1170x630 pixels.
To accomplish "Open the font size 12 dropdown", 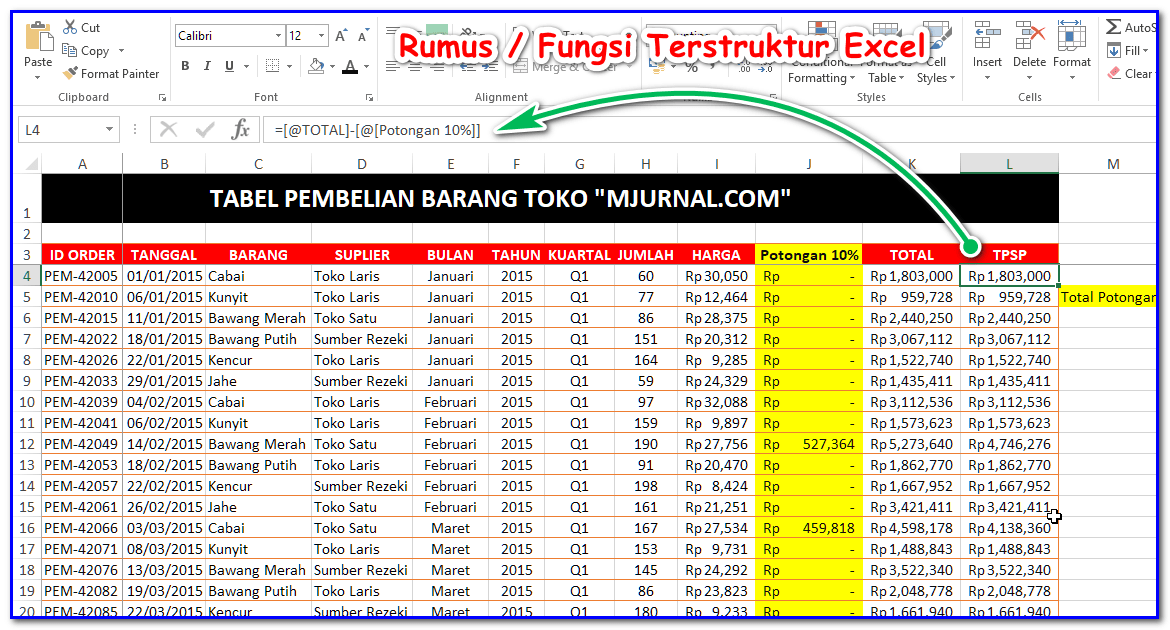I will 322,35.
